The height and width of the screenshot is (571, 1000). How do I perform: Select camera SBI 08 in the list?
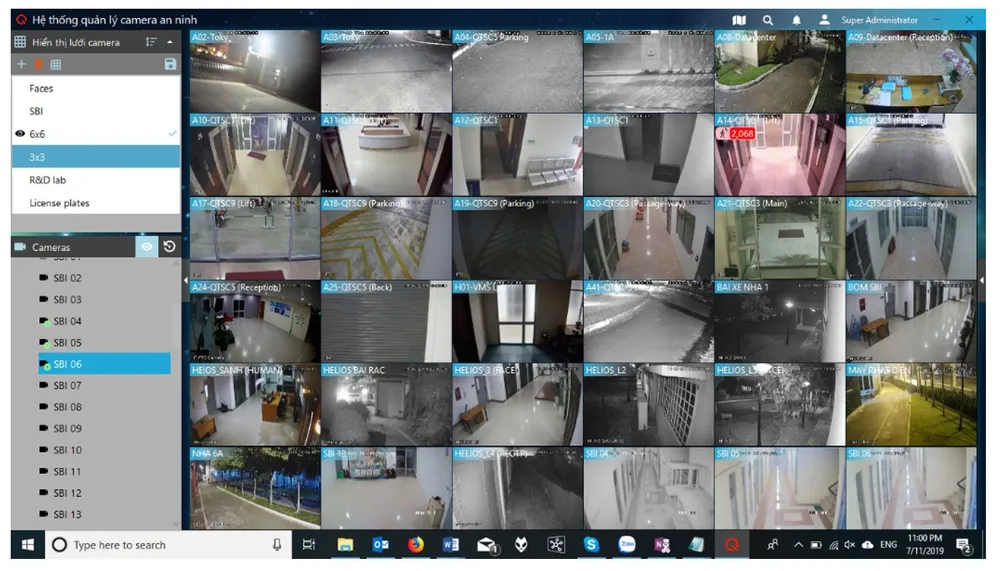click(x=104, y=407)
